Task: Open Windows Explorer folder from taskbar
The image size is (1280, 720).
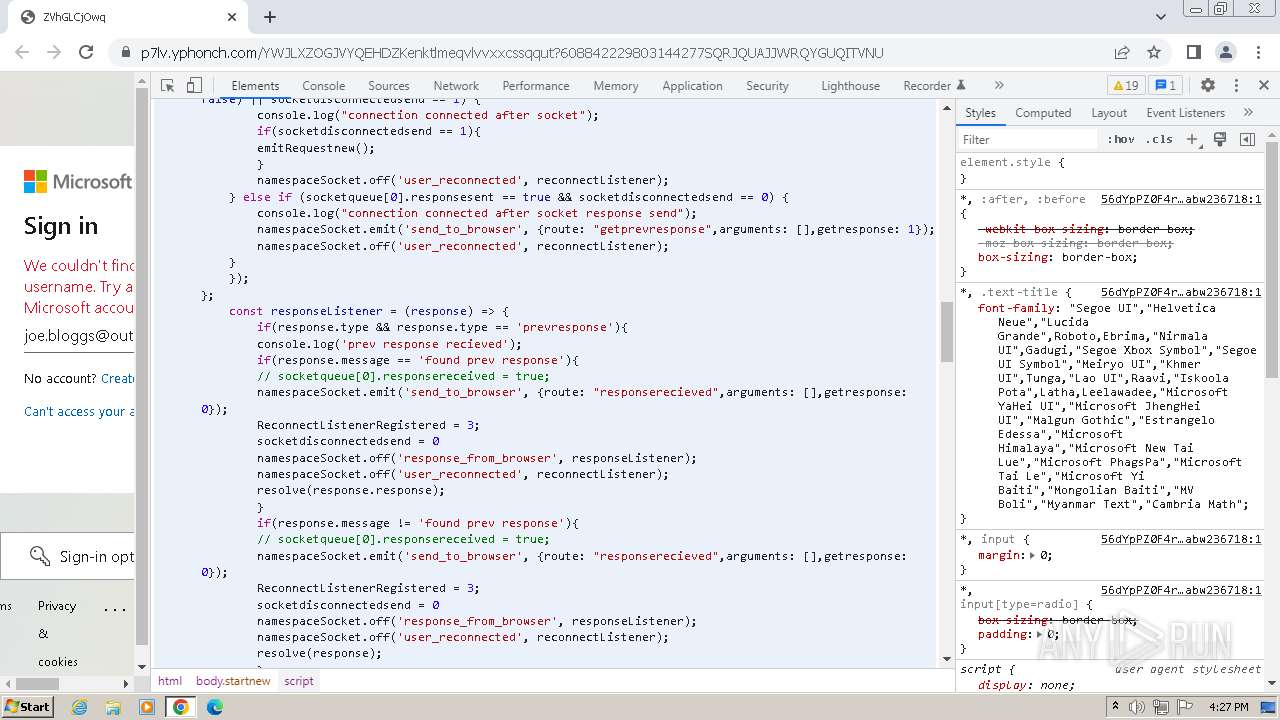Action: coord(113,707)
